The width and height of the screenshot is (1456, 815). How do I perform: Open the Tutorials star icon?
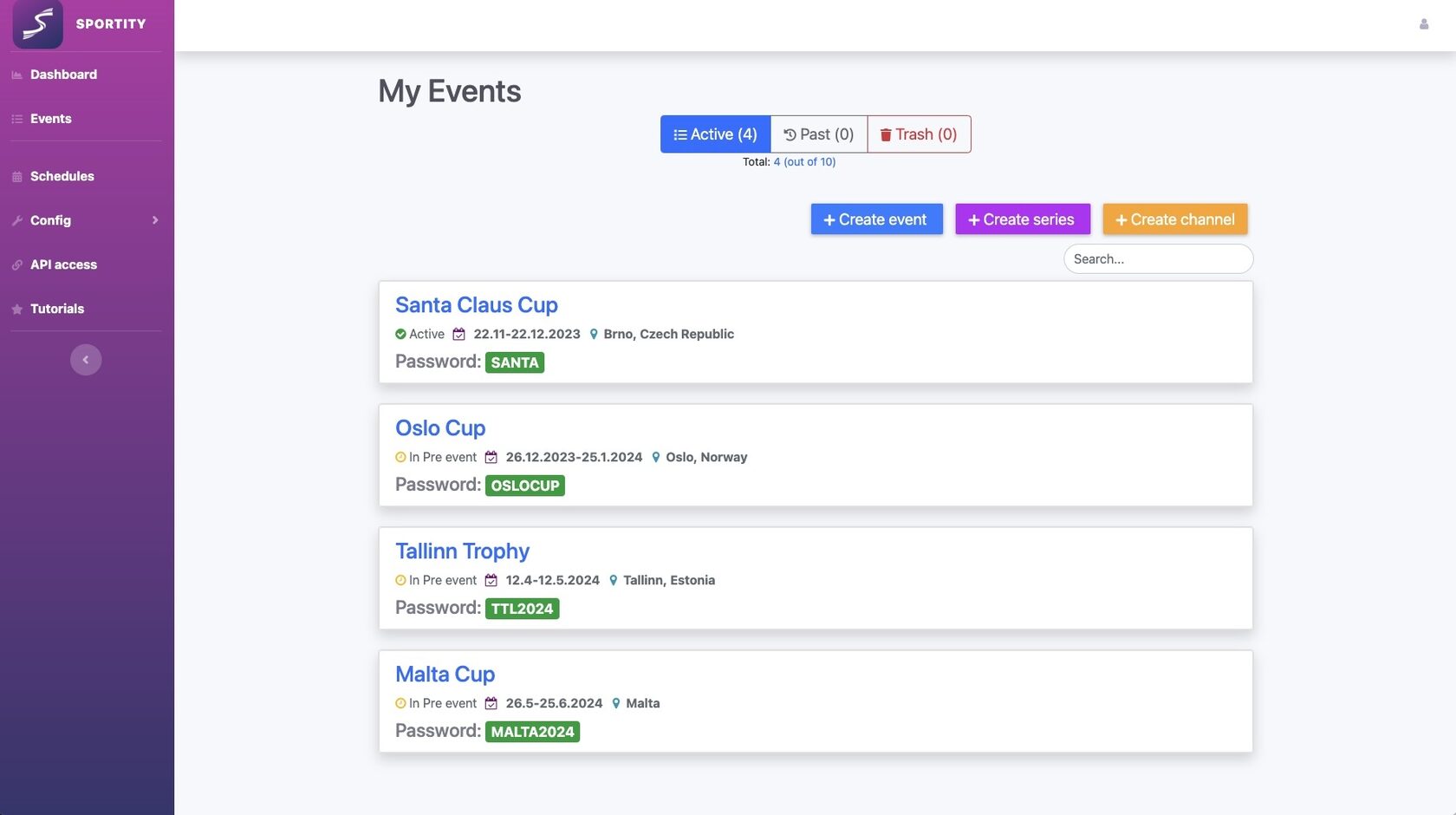pyautogui.click(x=15, y=309)
